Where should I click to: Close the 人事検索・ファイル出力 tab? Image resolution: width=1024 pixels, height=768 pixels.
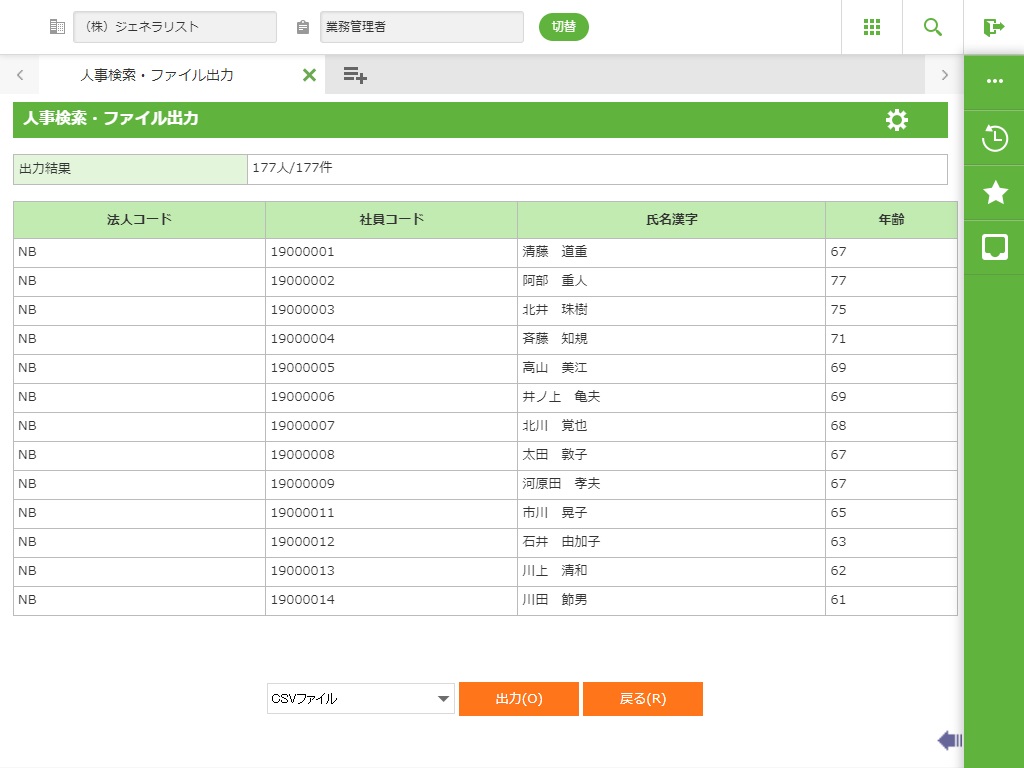click(x=309, y=75)
